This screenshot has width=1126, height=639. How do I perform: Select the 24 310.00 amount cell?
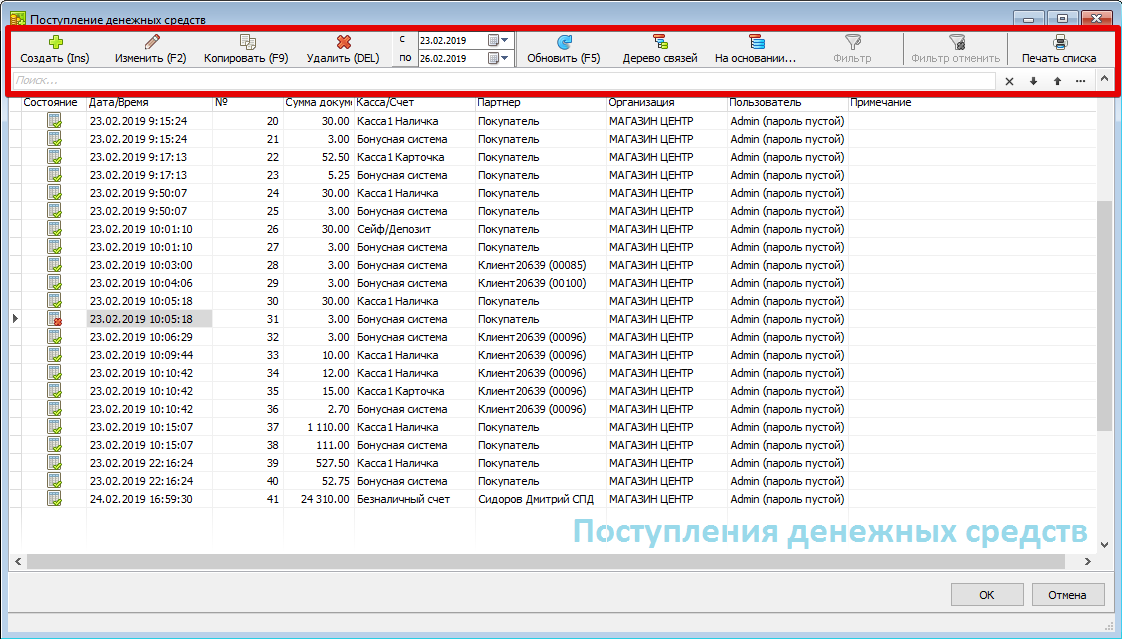[x=318, y=499]
